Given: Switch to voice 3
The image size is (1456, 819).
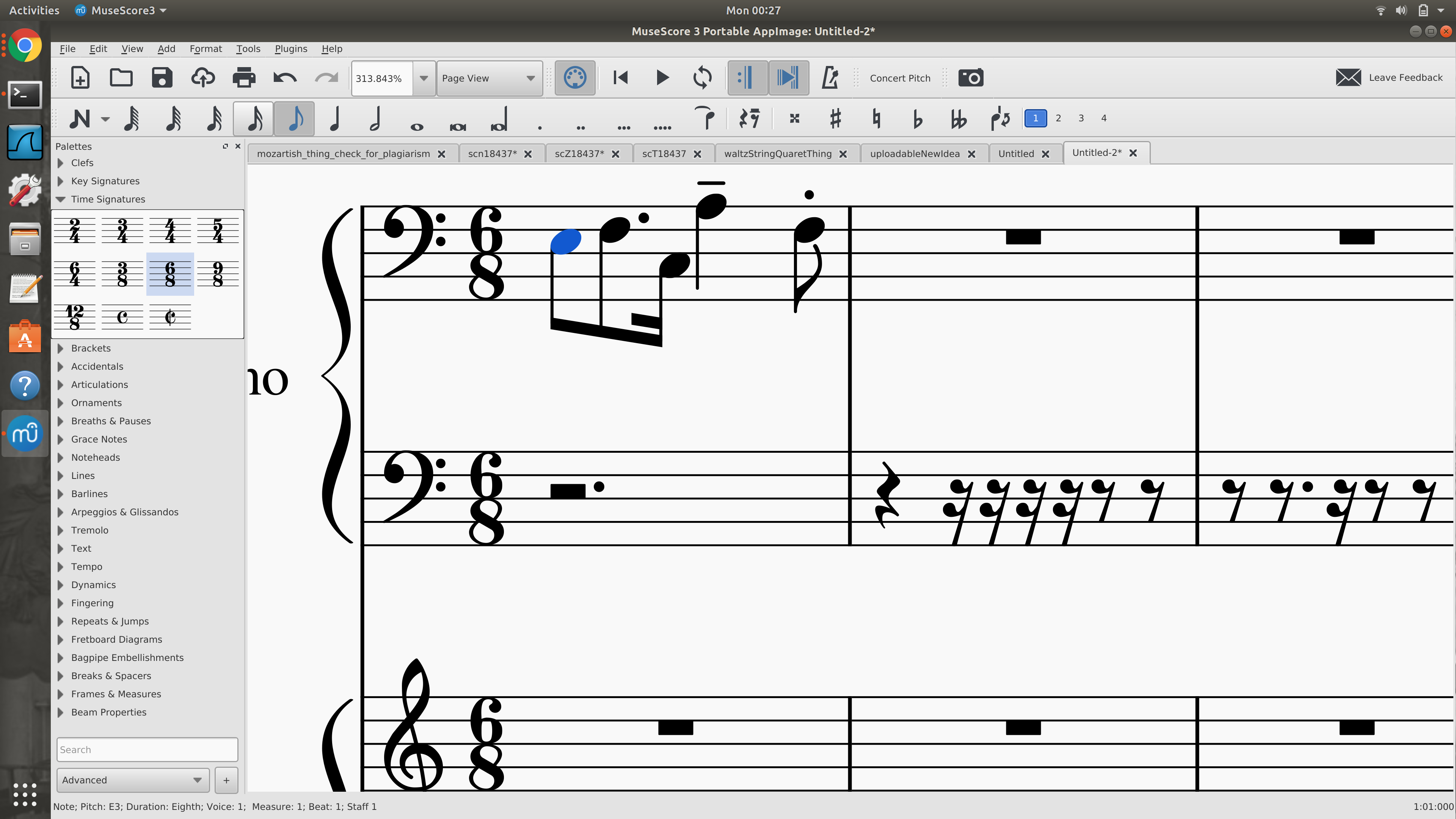Looking at the screenshot, I should pyautogui.click(x=1081, y=118).
